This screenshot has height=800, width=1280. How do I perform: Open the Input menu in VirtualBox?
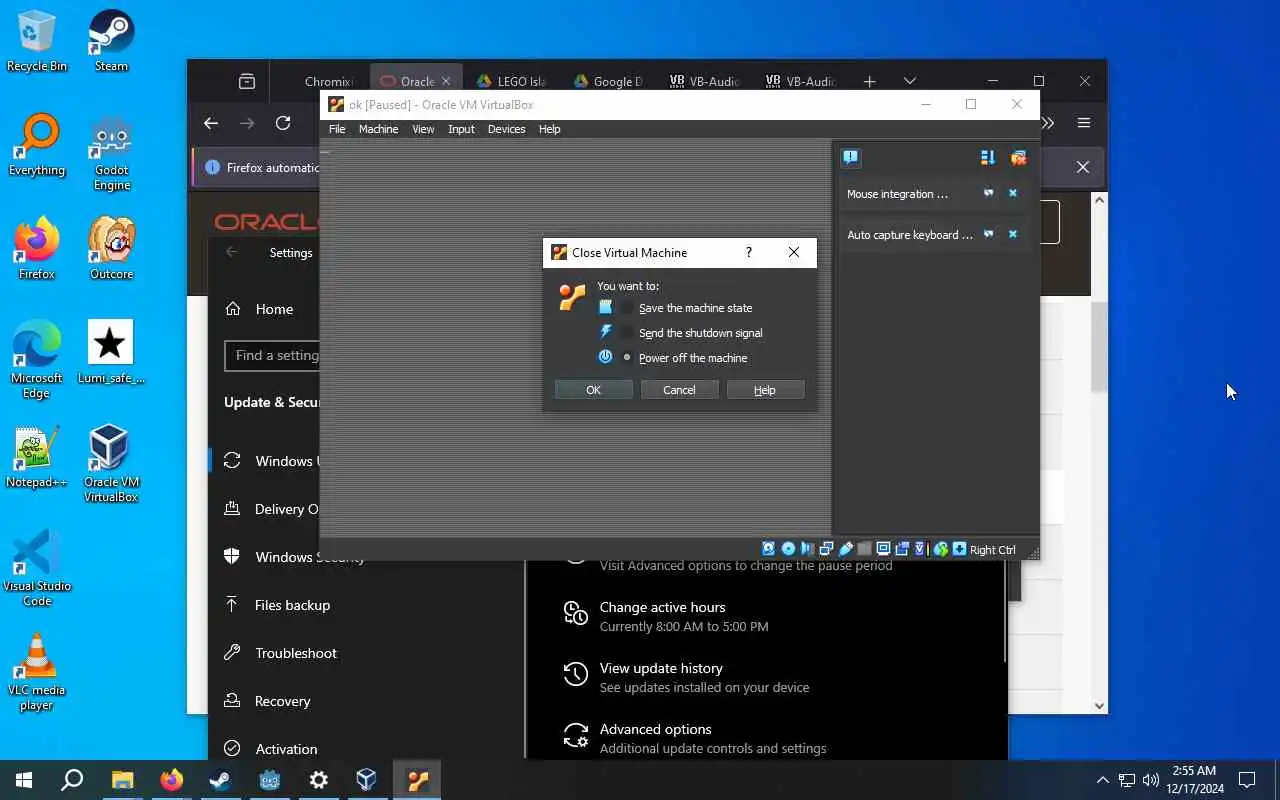pyautogui.click(x=461, y=129)
